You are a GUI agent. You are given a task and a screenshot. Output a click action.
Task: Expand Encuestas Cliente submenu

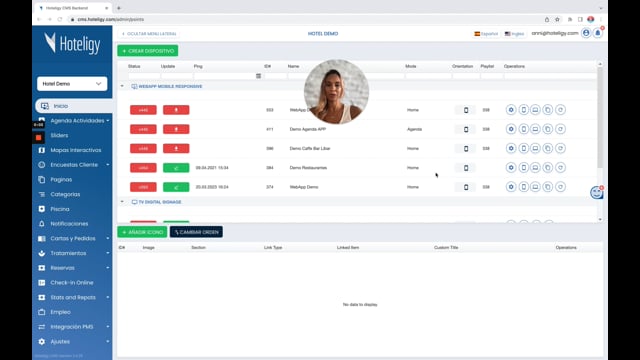click(108, 165)
